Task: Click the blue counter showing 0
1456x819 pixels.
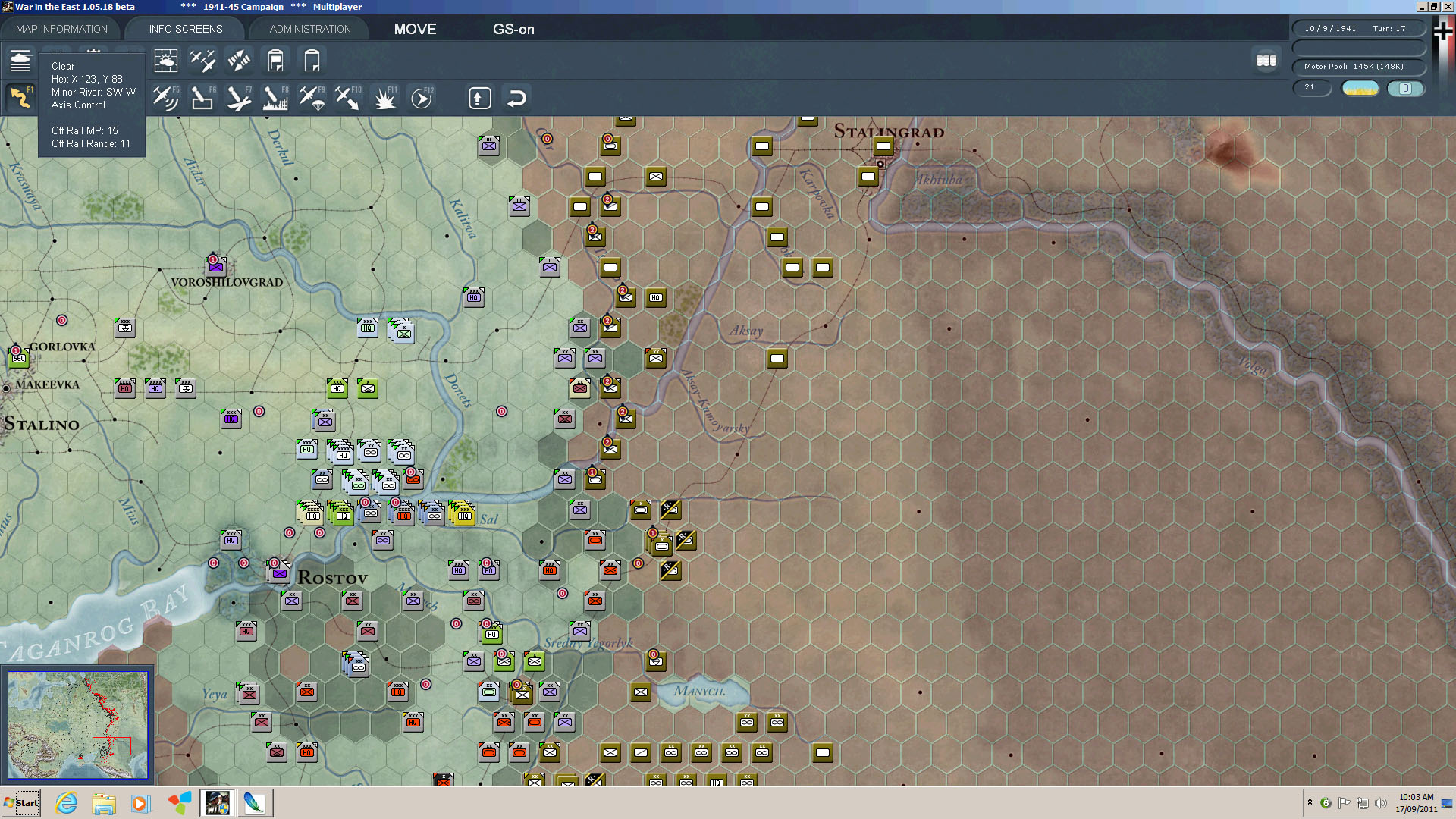Action: [1405, 88]
